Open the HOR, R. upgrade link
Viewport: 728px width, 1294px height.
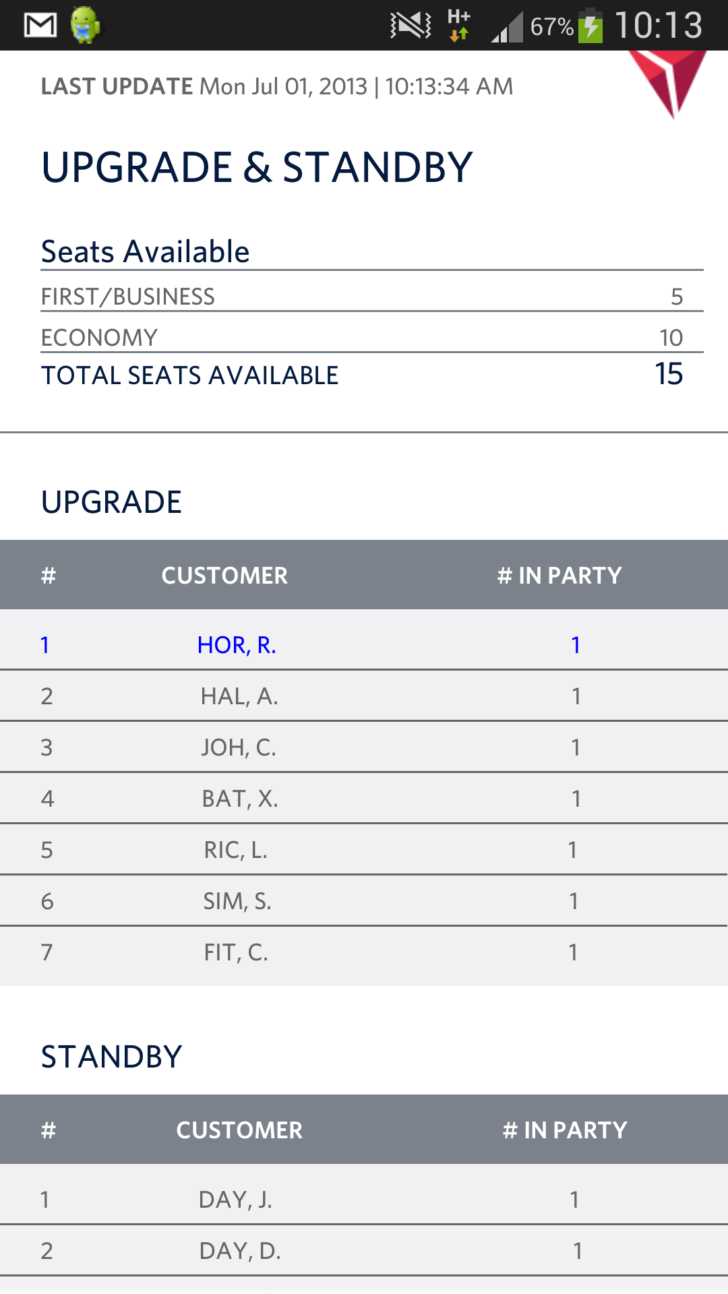237,645
